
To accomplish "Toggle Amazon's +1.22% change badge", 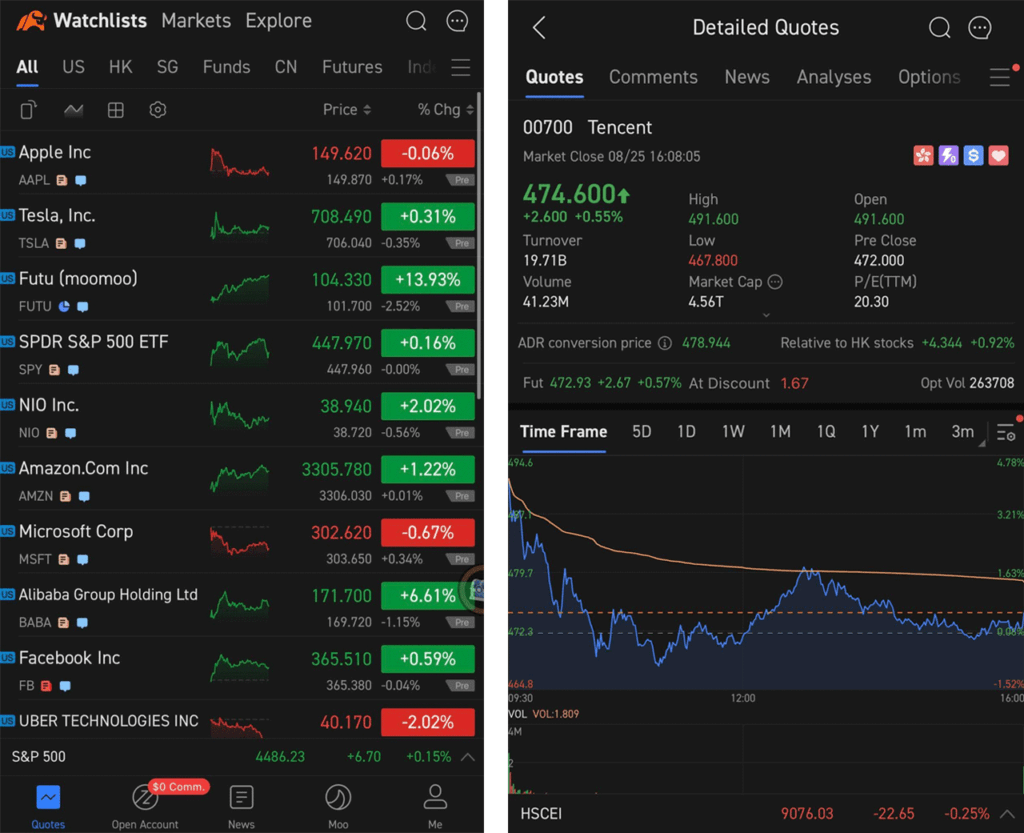I will 428,469.
